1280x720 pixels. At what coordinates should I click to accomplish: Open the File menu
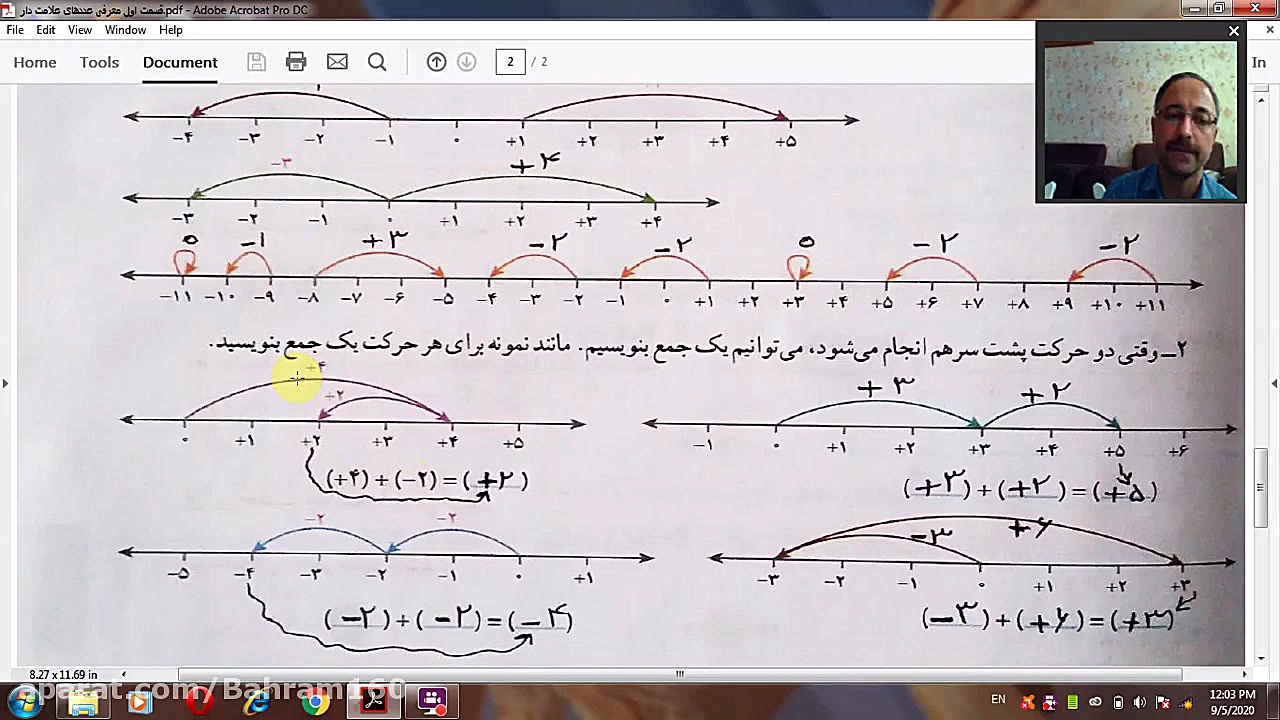[x=15, y=30]
